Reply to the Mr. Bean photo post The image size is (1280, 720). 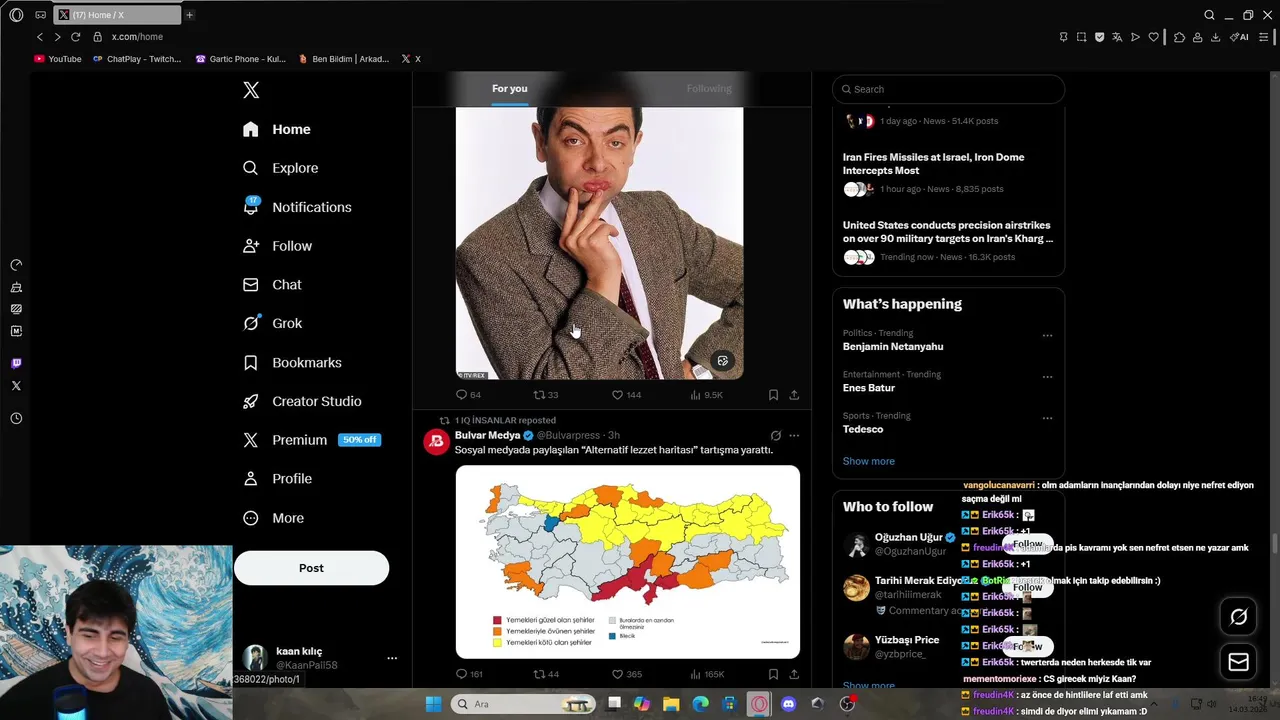click(x=468, y=395)
